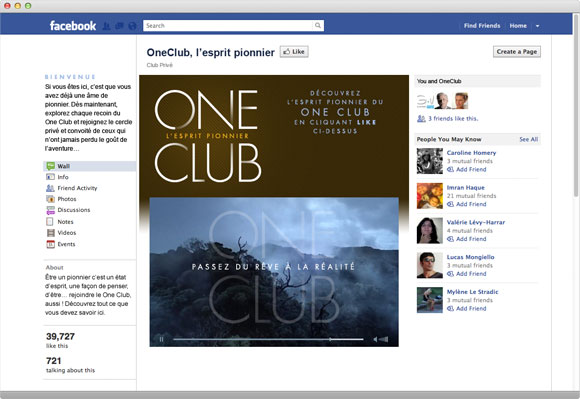Expand the account dropdown arrow
The width and height of the screenshot is (580, 399).
[537, 26]
